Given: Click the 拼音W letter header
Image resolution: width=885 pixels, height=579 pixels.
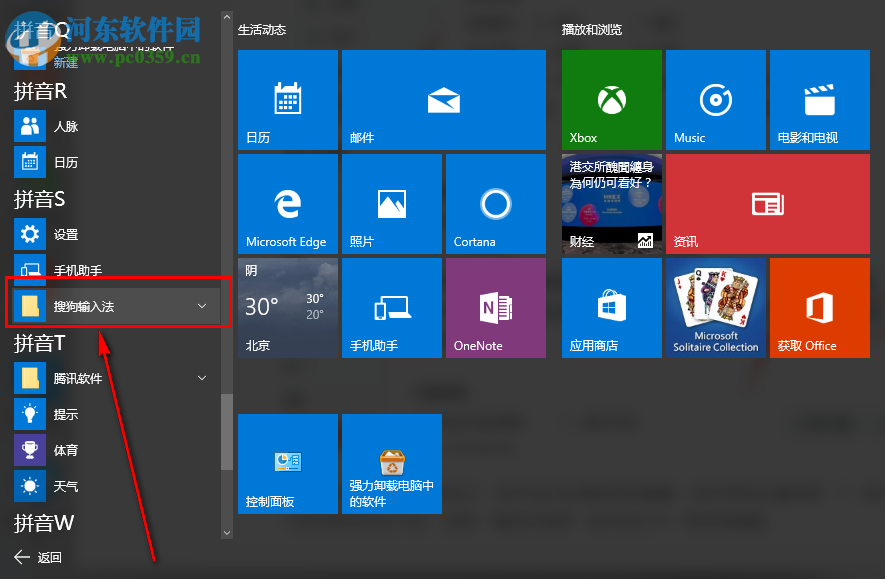Looking at the screenshot, I should point(43,523).
